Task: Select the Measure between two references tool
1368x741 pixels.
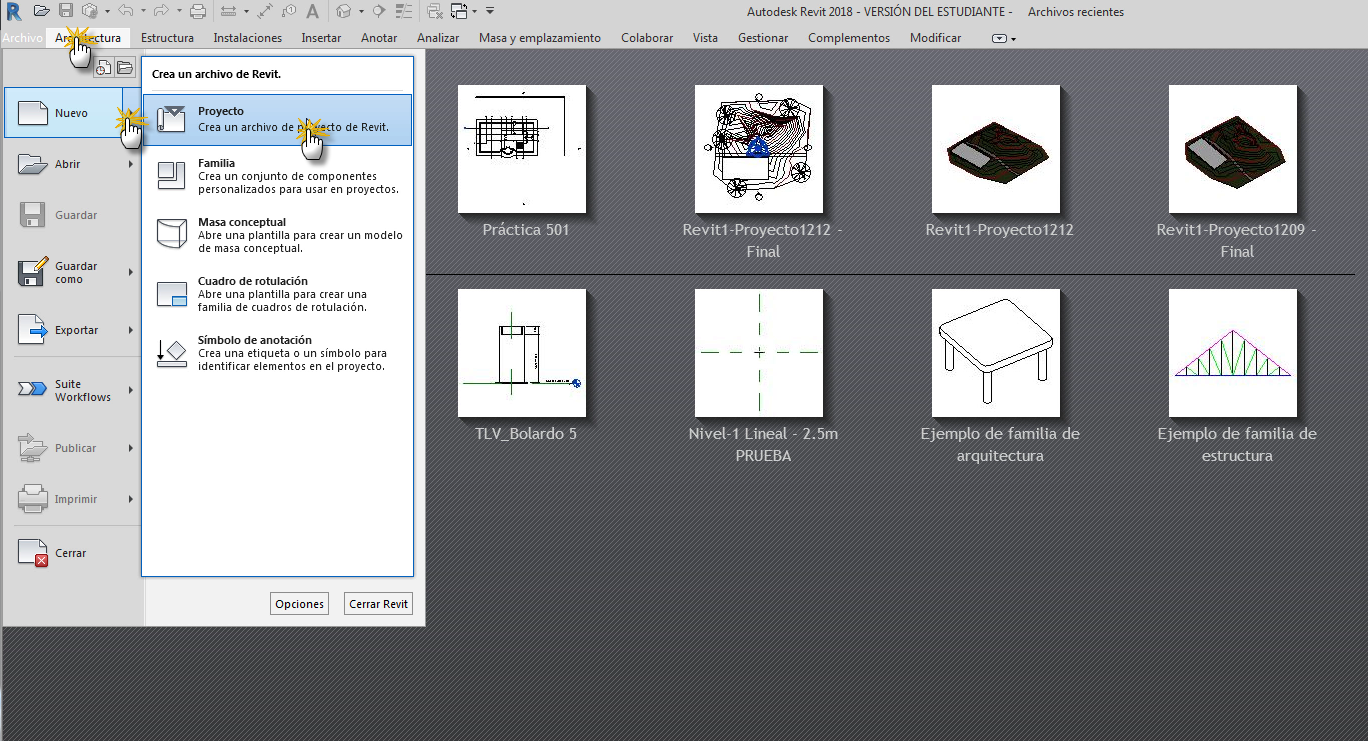Action: (228, 11)
